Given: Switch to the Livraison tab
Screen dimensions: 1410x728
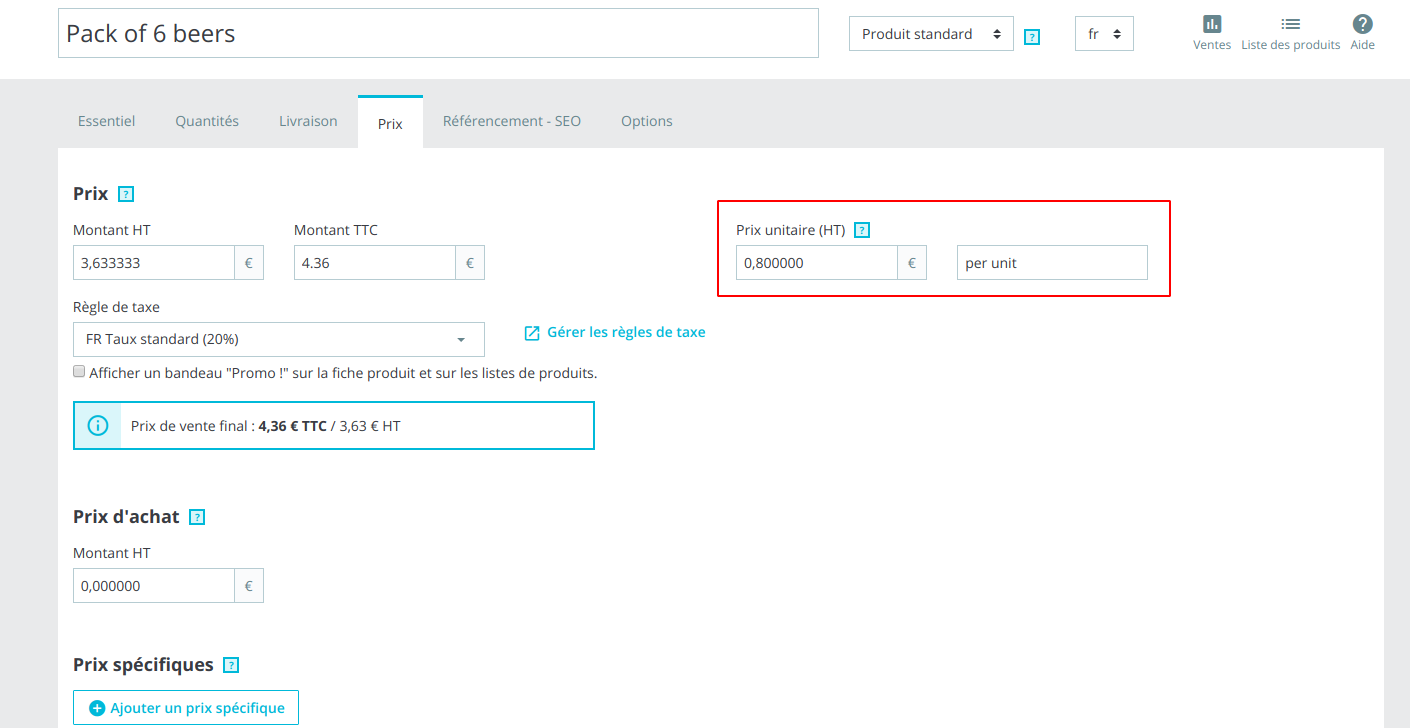Looking at the screenshot, I should (308, 121).
